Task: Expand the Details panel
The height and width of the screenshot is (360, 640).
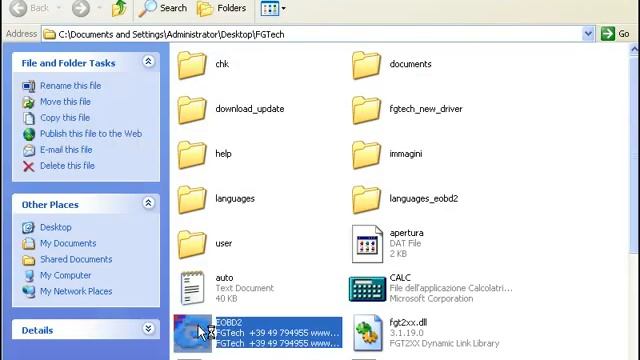Action: (148, 329)
